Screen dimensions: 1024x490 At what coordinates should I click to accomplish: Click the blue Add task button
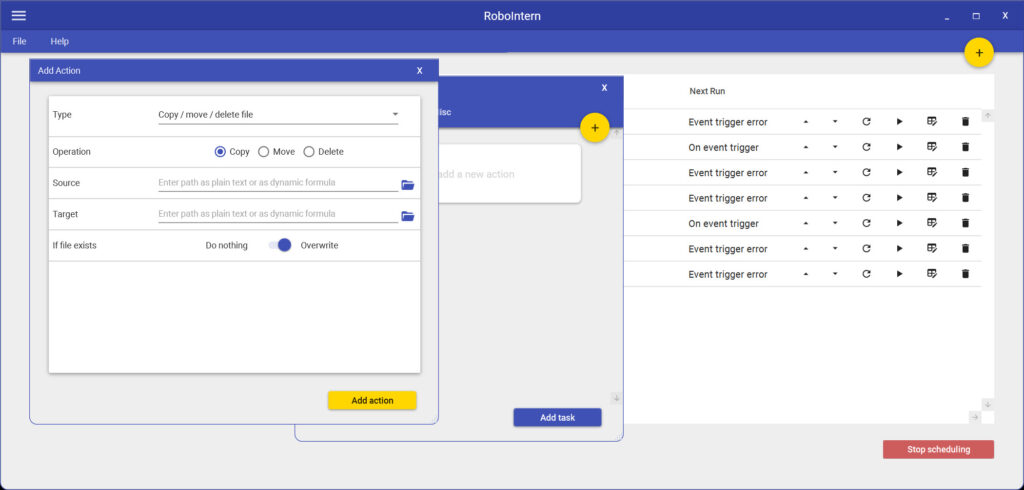coord(557,417)
